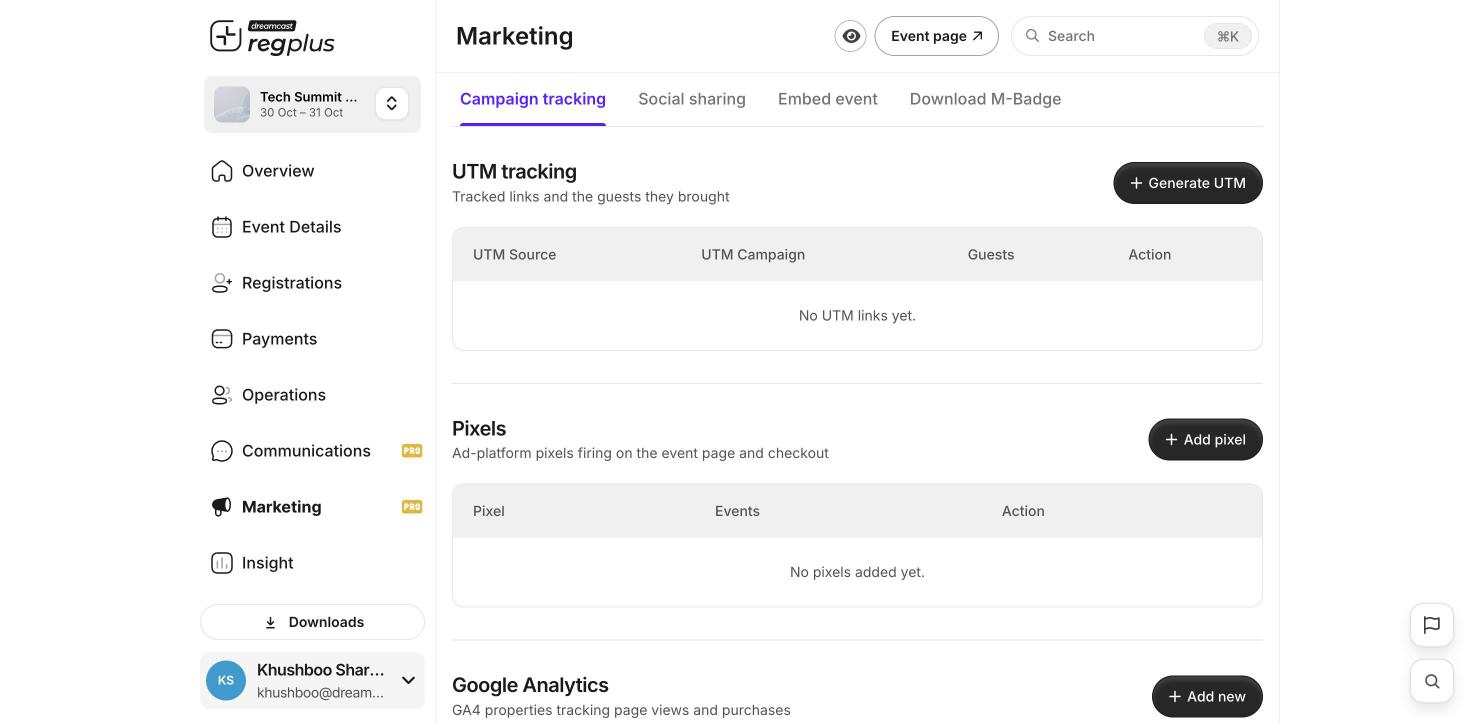
Task: Open Insight in the sidebar
Action: click(312, 563)
